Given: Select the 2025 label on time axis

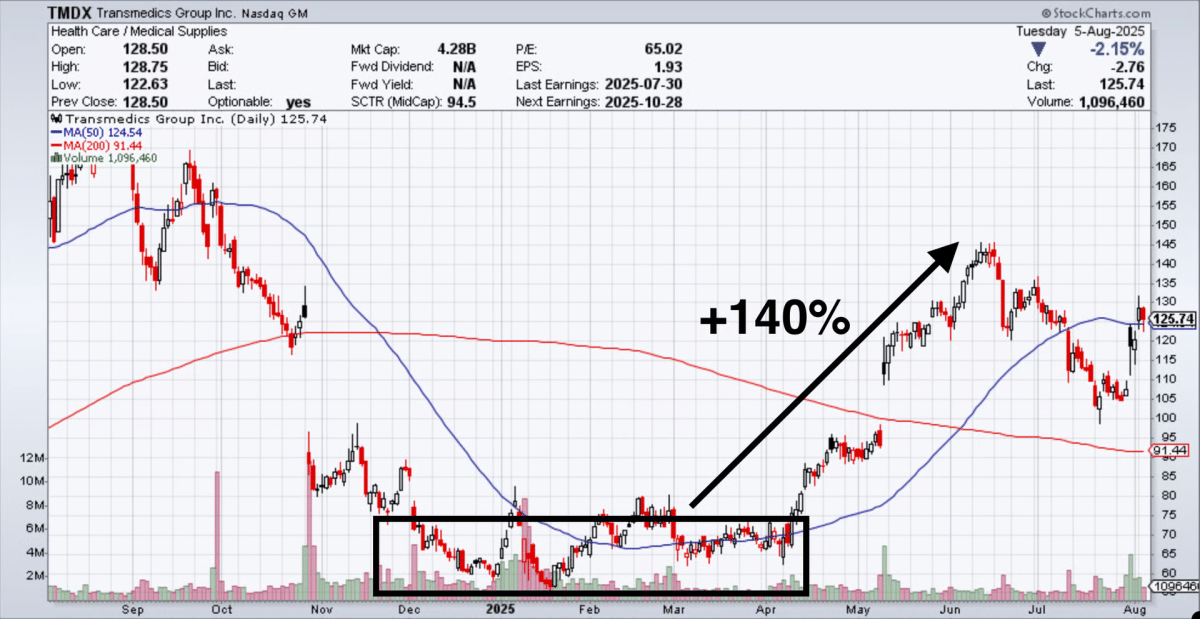Looking at the screenshot, I should tap(499, 607).
